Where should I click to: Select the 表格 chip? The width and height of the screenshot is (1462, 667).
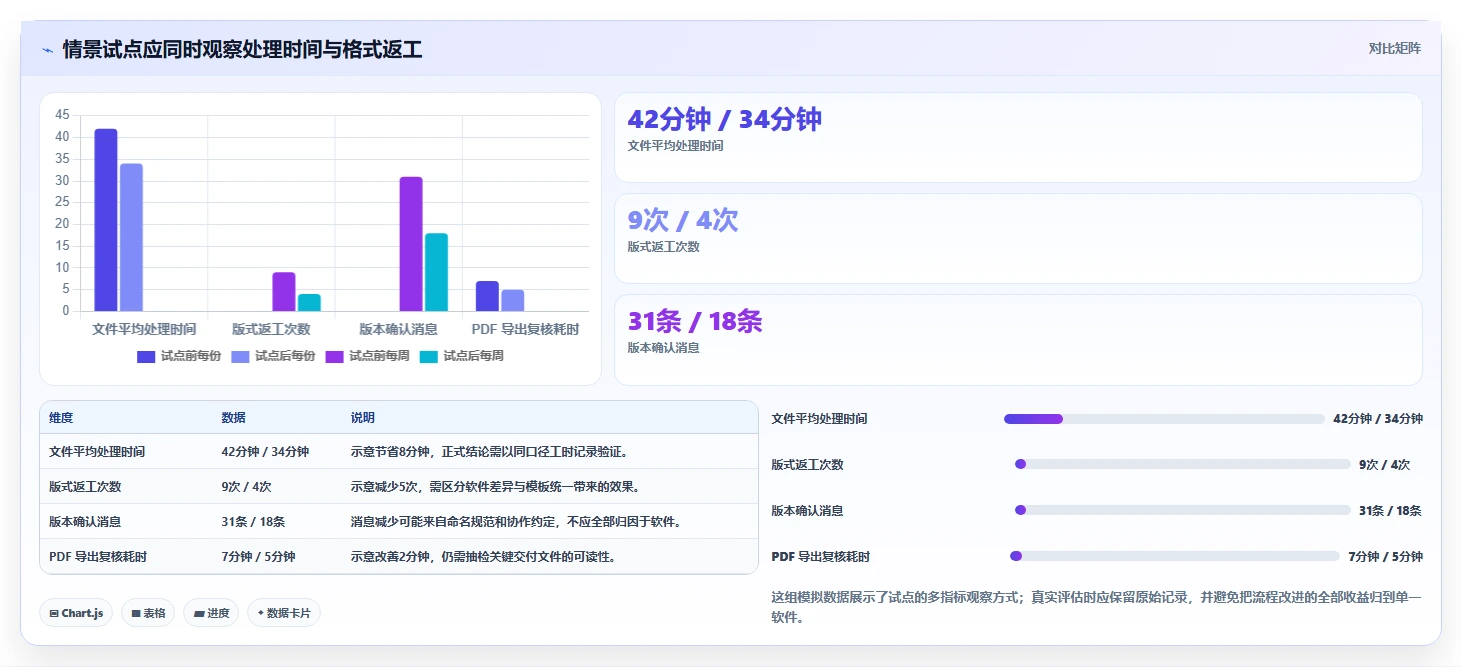[148, 613]
